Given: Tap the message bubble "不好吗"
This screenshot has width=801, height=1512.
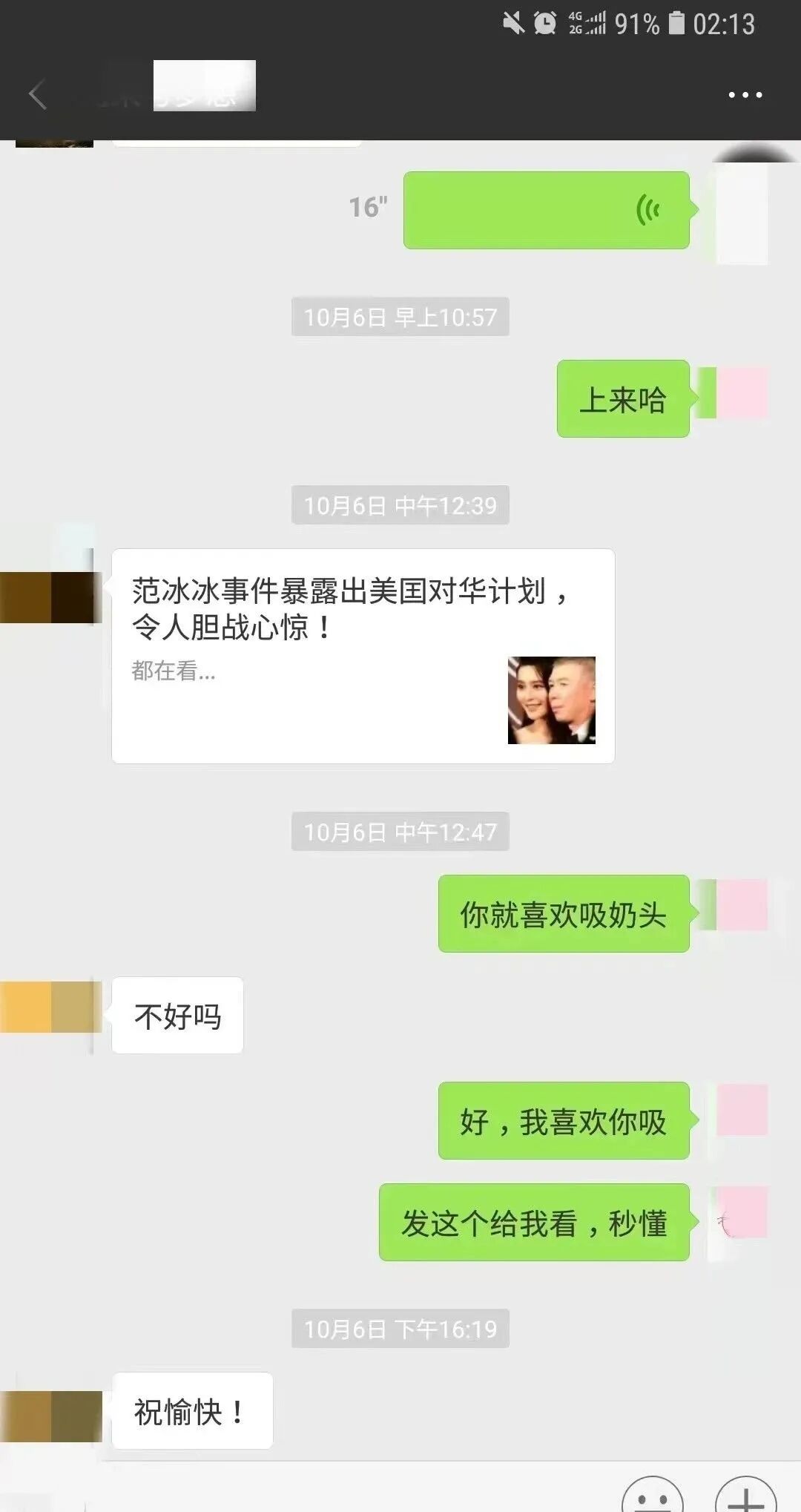Looking at the screenshot, I should point(177,1015).
